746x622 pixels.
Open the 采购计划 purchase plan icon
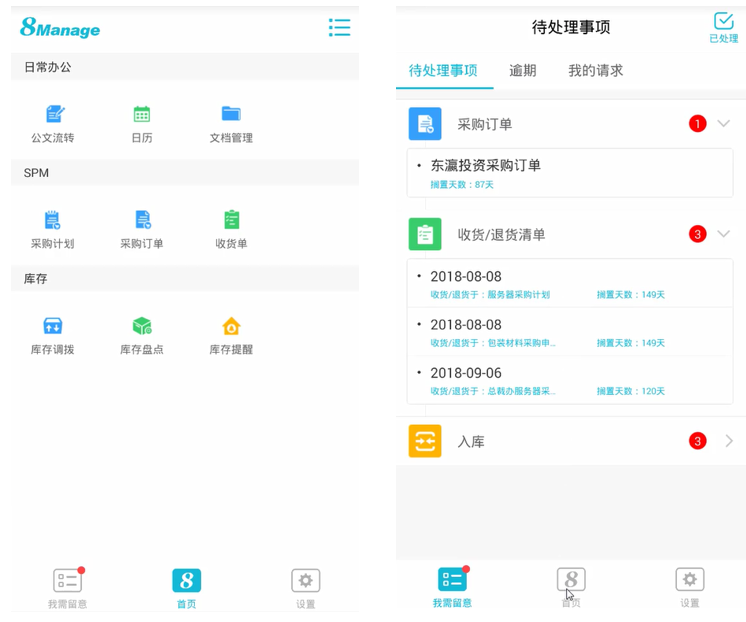pyautogui.click(x=52, y=221)
